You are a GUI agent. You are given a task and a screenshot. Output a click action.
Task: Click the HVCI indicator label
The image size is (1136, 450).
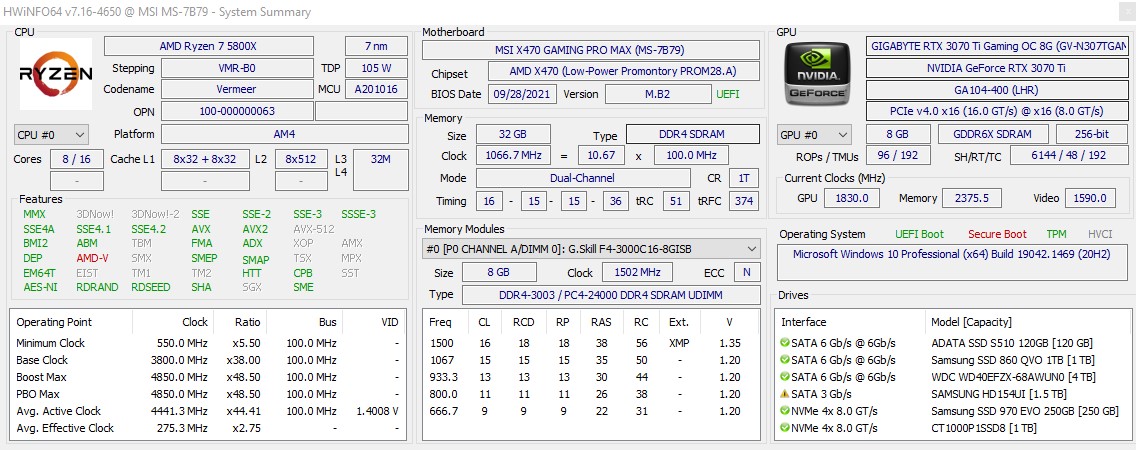[1100, 234]
